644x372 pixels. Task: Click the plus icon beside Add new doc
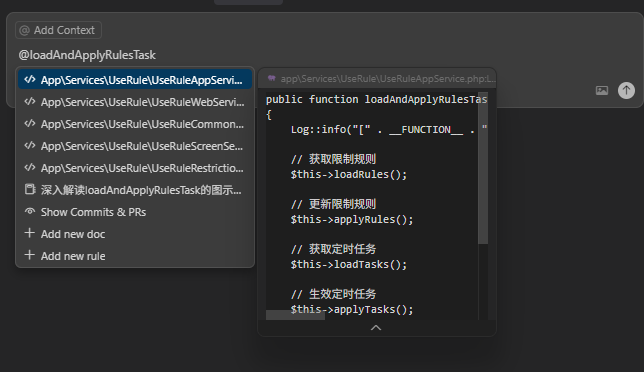tap(29, 233)
